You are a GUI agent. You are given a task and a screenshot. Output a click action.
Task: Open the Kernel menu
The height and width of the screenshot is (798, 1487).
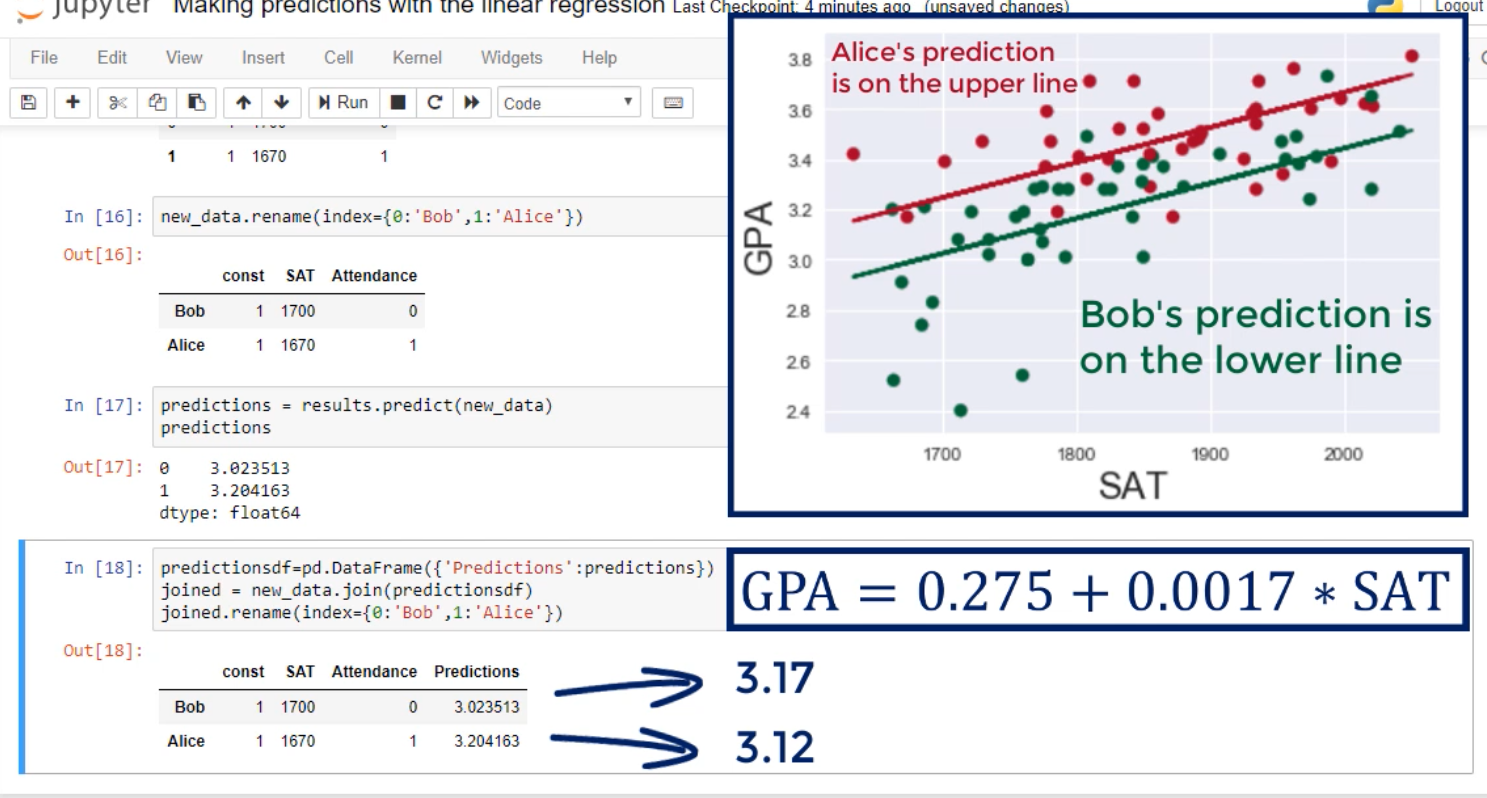417,57
